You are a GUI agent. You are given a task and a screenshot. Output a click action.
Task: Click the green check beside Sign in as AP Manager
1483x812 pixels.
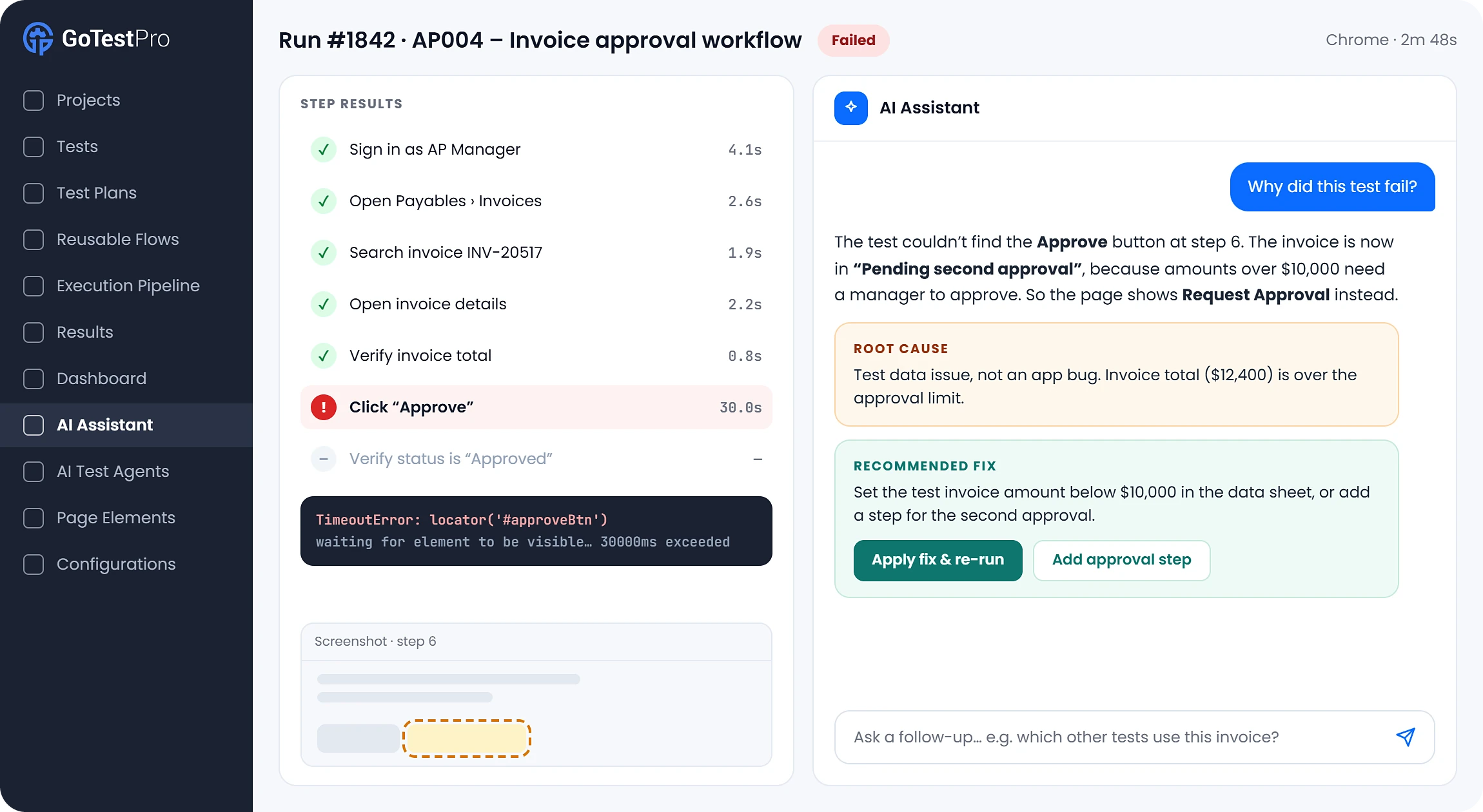pos(324,150)
